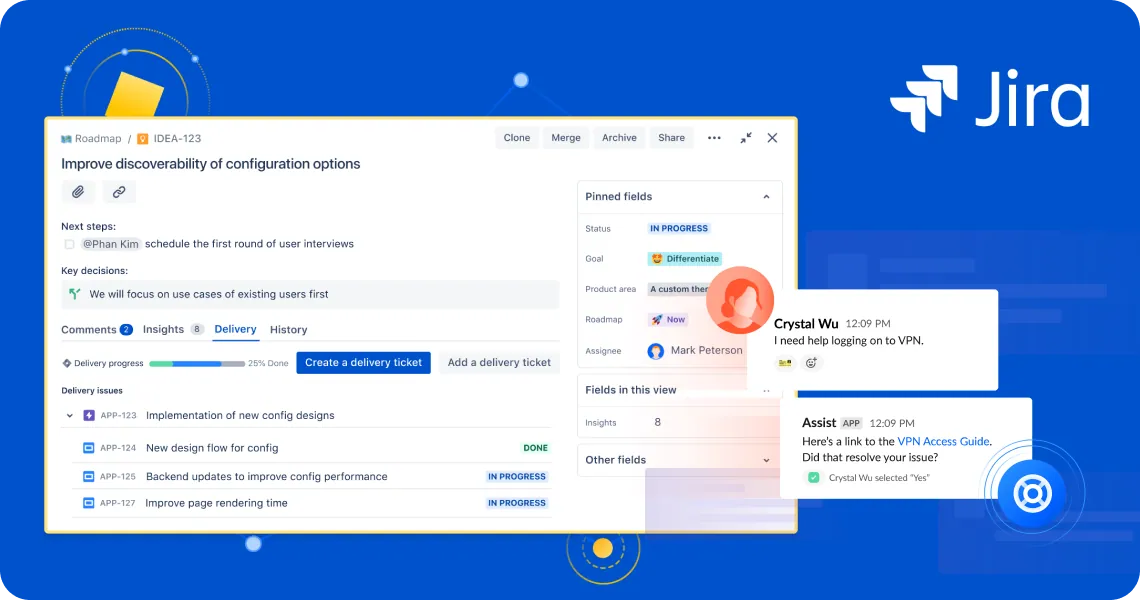
Task: Click the key decision branch icon
Action: tap(74, 294)
